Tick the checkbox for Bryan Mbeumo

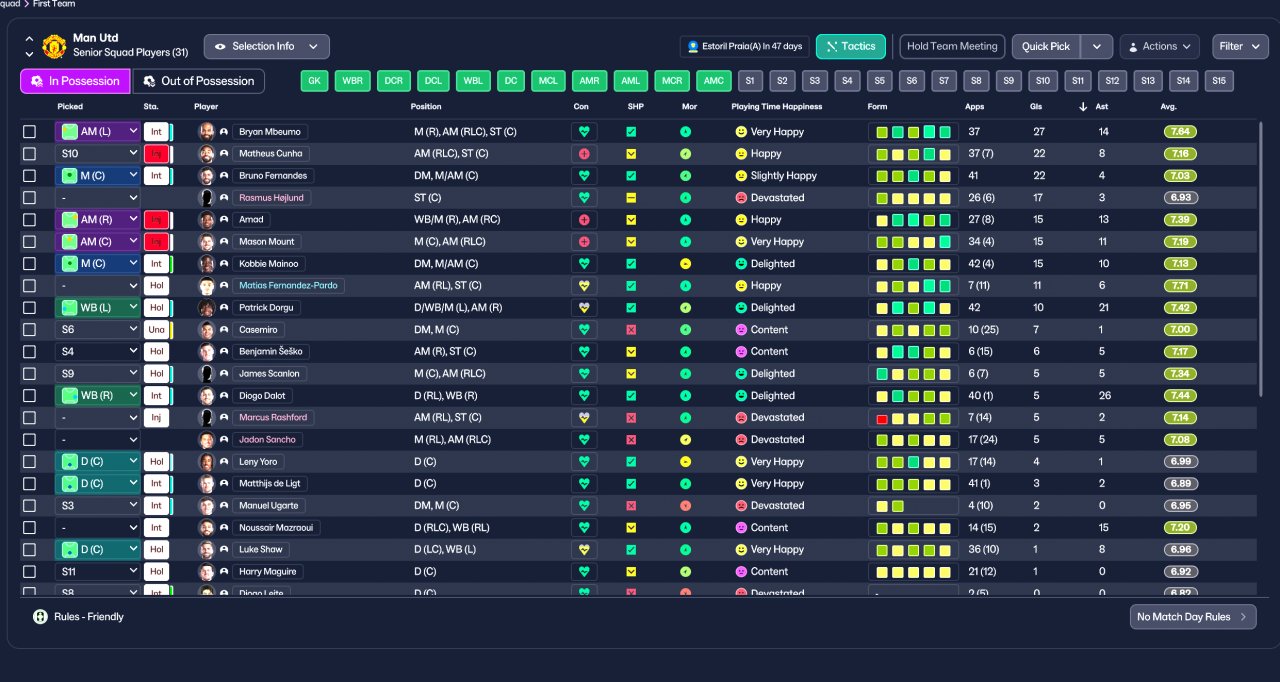tap(30, 132)
